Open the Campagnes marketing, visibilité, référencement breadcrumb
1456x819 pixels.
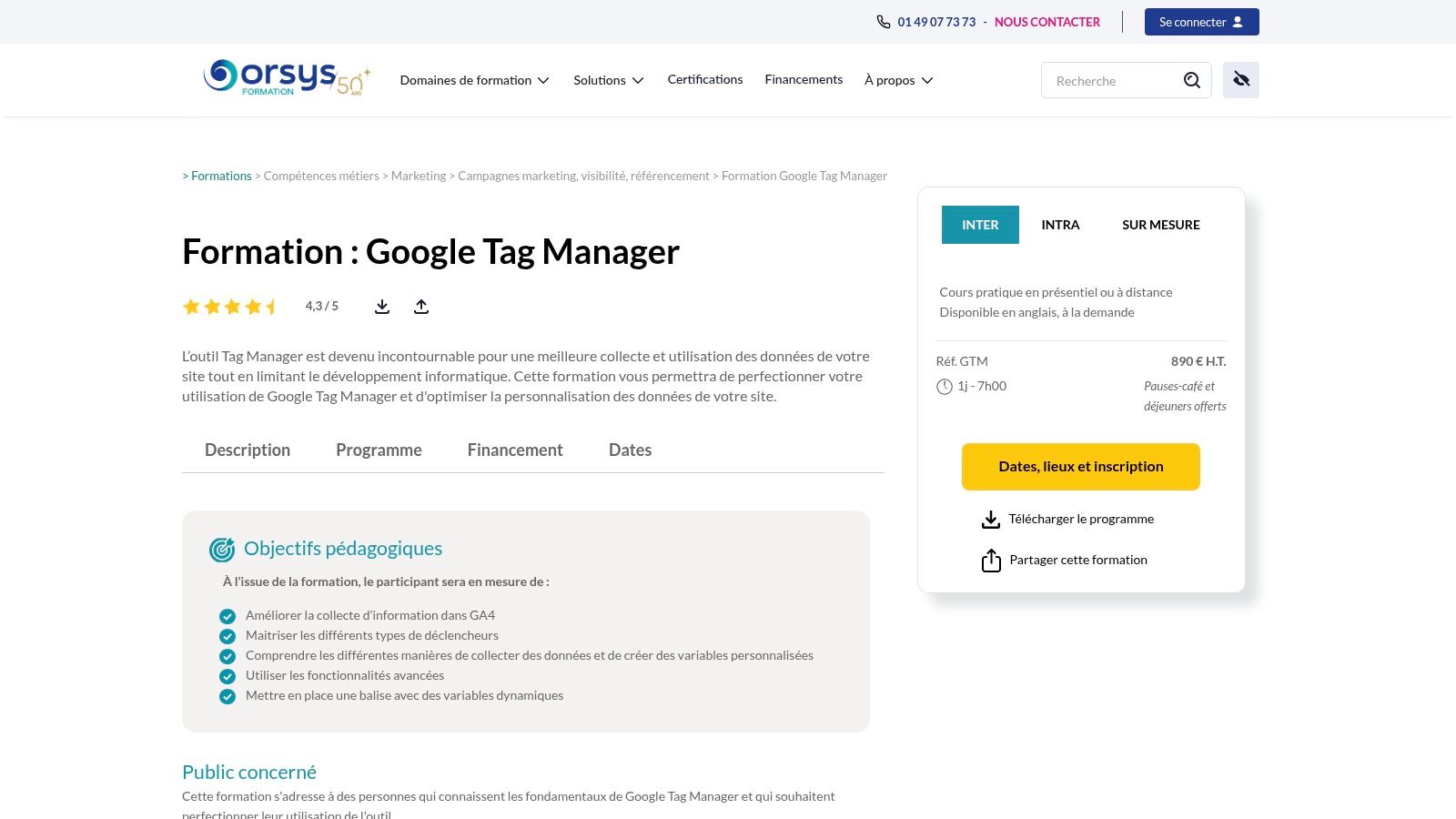click(583, 176)
